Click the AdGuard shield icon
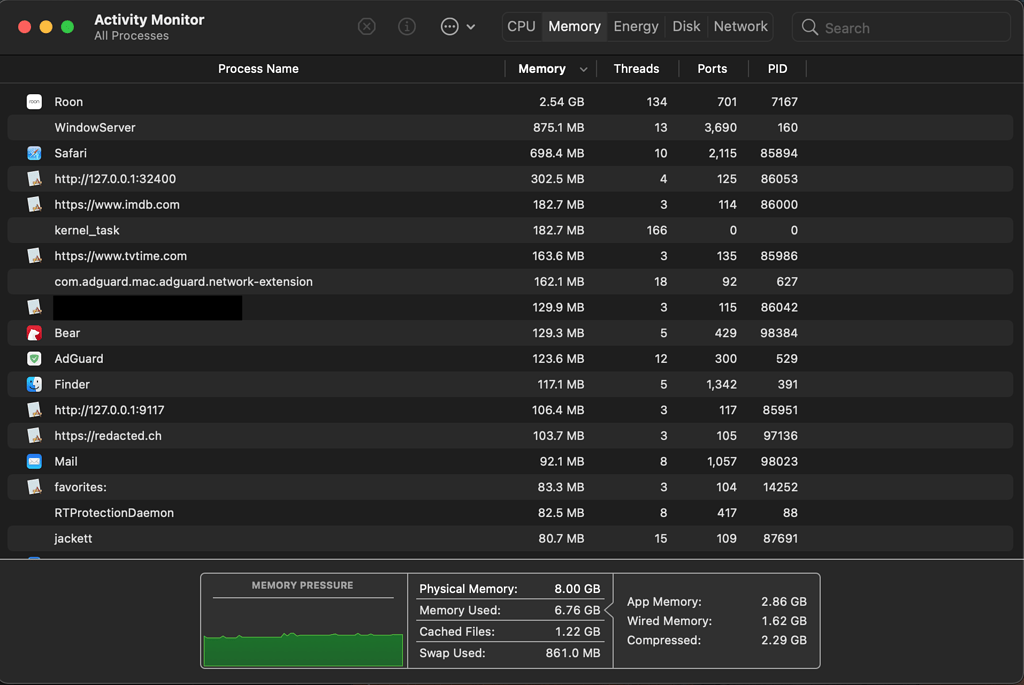 tap(32, 358)
